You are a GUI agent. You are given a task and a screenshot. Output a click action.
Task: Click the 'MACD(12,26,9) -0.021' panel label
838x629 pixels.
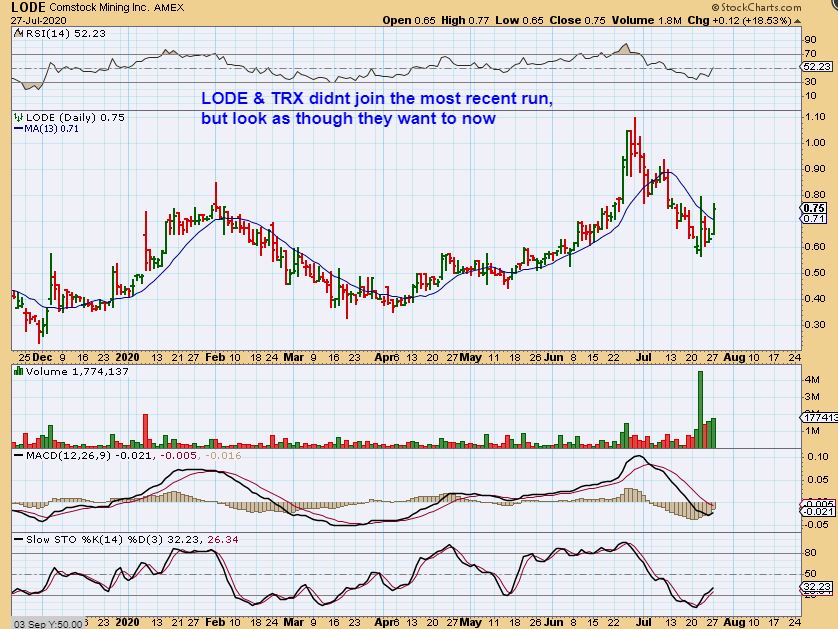tap(90, 456)
